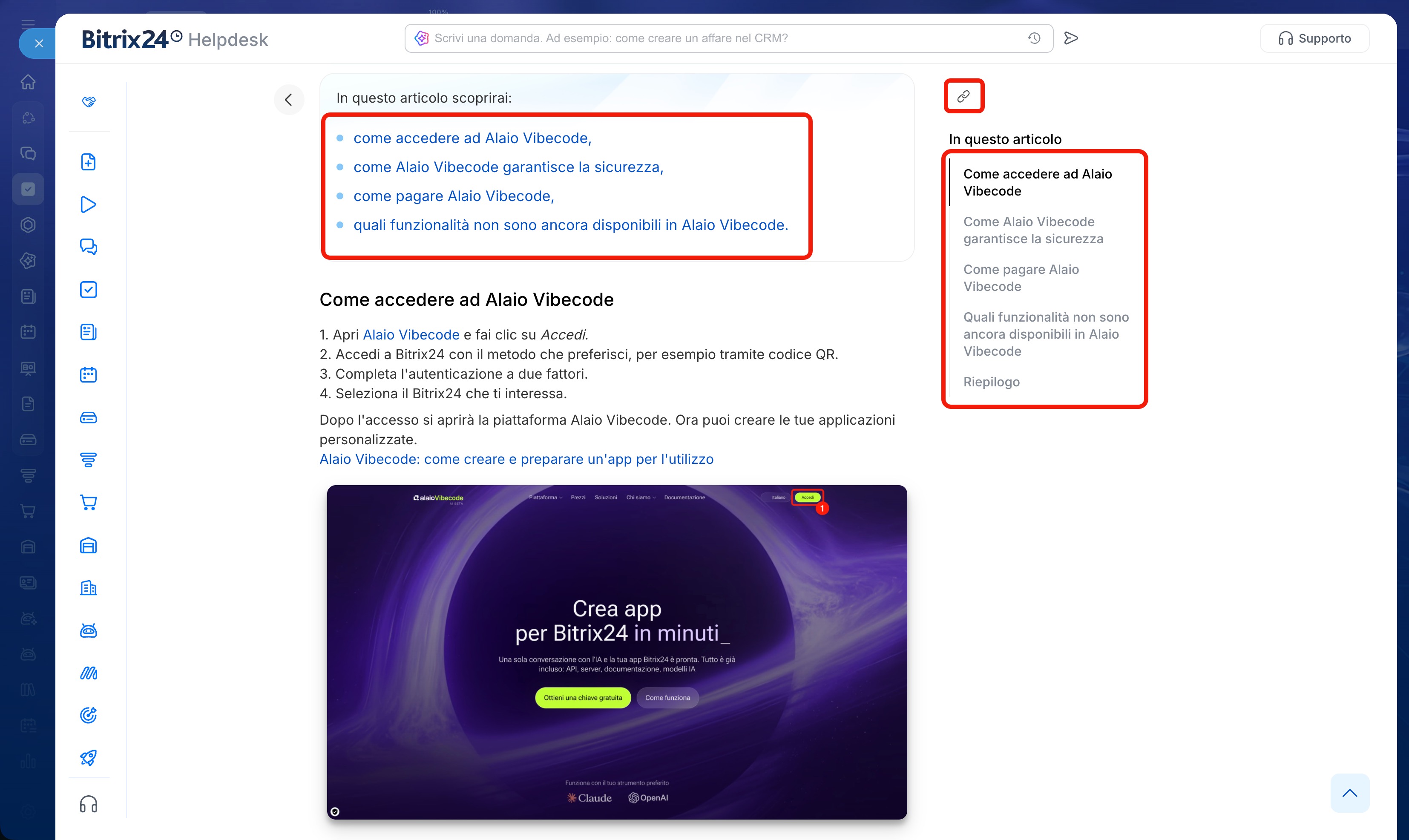Click the home icon in the background Bitrix24 sidebar
Image resolution: width=1409 pixels, height=840 pixels.
[28, 82]
